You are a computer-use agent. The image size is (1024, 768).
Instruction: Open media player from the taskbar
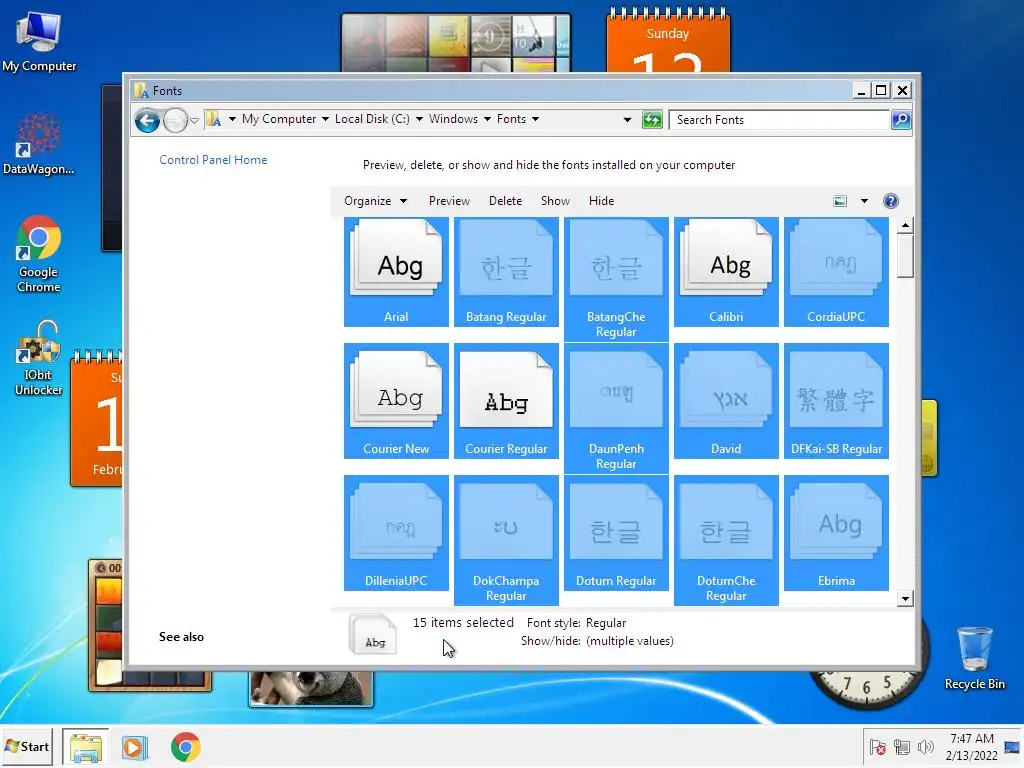[x=135, y=747]
